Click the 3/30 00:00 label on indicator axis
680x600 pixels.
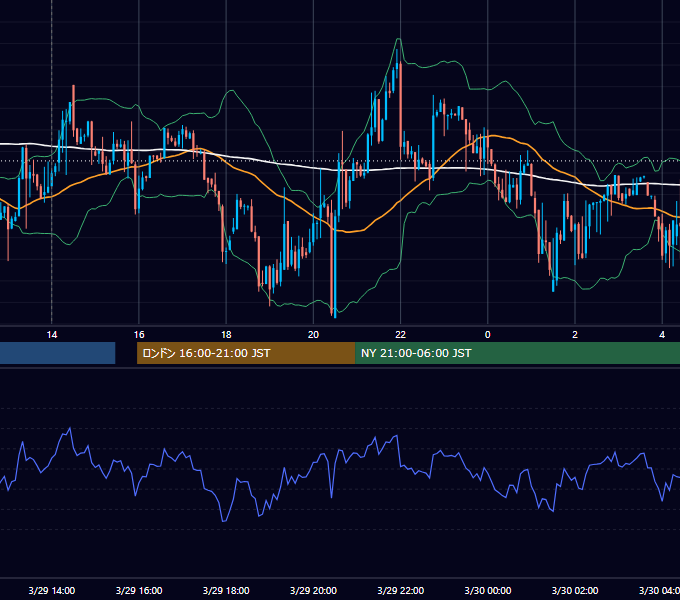[487, 590]
